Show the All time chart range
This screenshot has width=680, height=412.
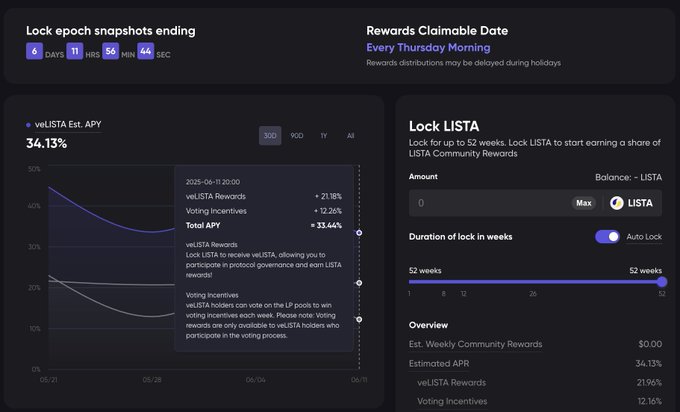click(x=350, y=136)
